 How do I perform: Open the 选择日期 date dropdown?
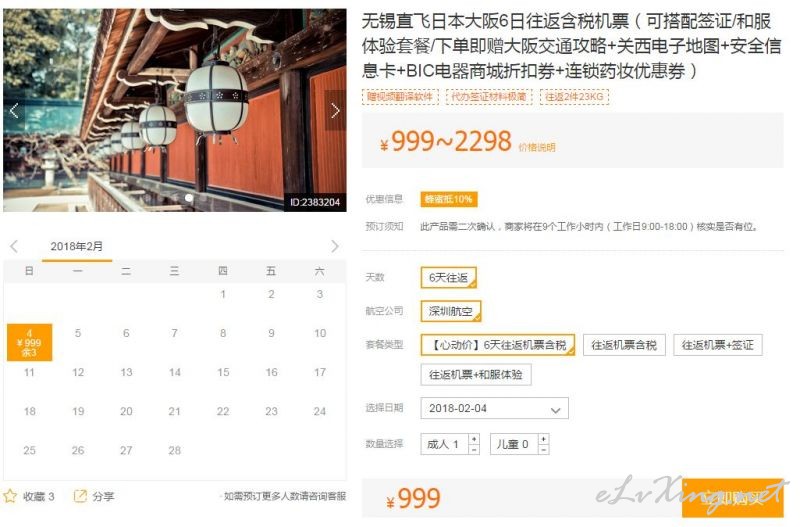(x=494, y=408)
